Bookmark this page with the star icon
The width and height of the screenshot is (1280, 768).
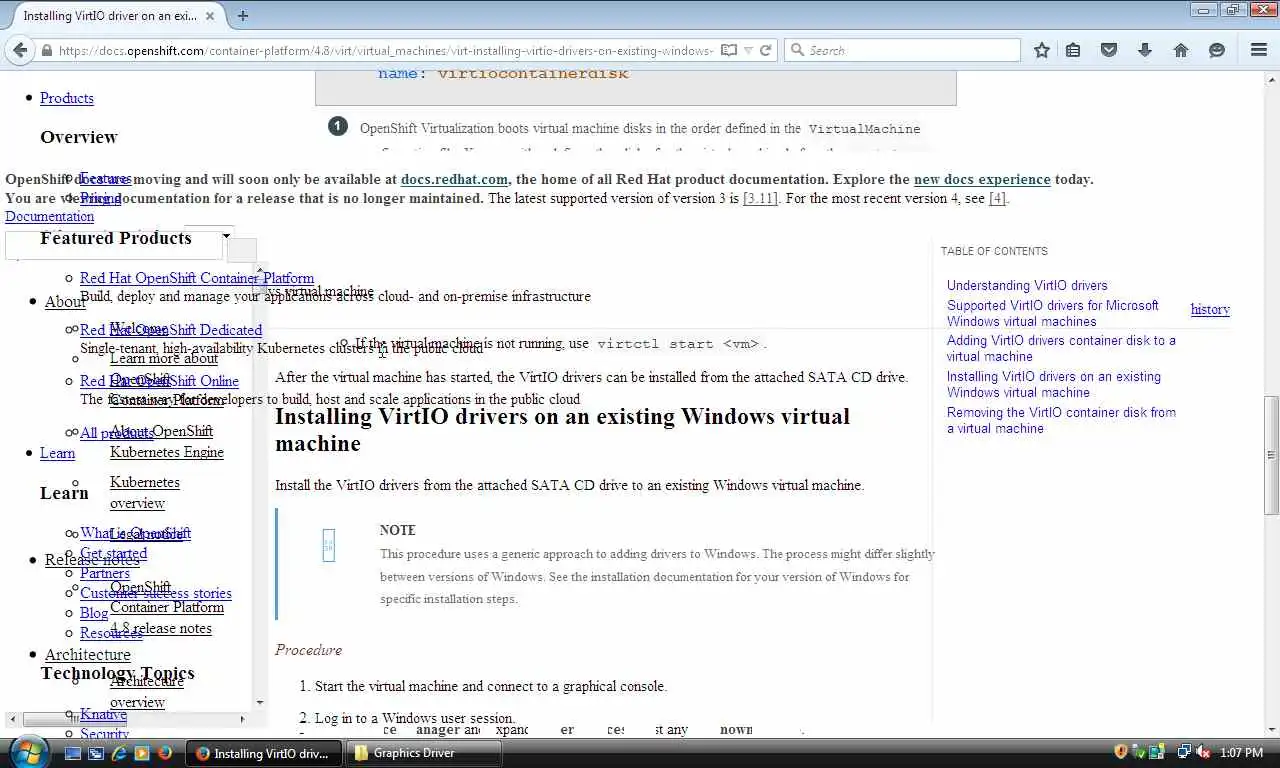1042,50
